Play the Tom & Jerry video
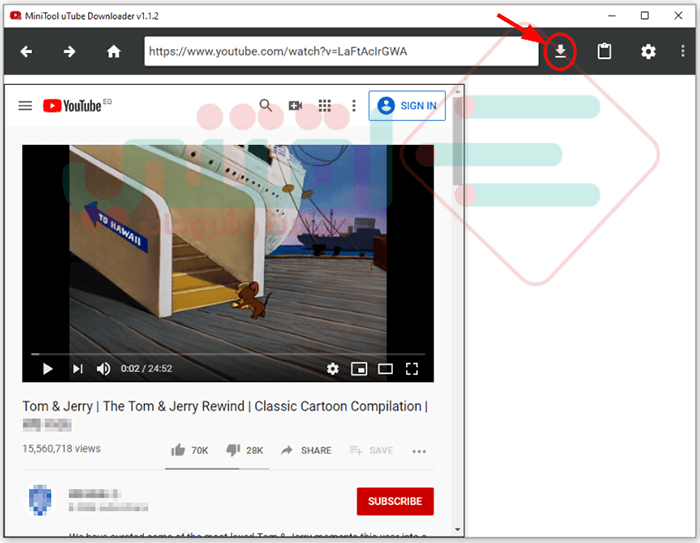The image size is (700, 543). click(47, 369)
